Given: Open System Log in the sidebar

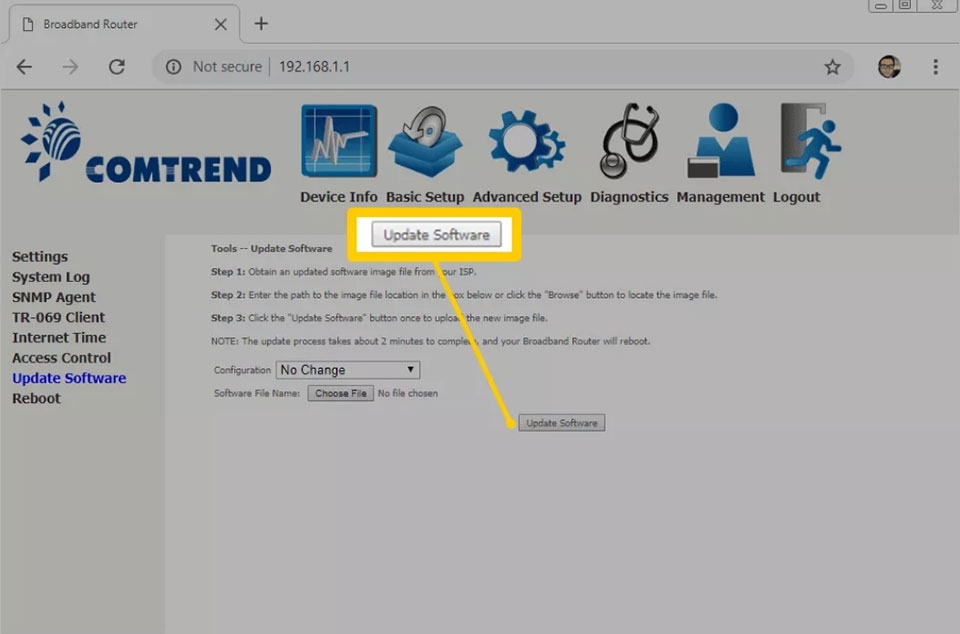Looking at the screenshot, I should coord(51,277).
